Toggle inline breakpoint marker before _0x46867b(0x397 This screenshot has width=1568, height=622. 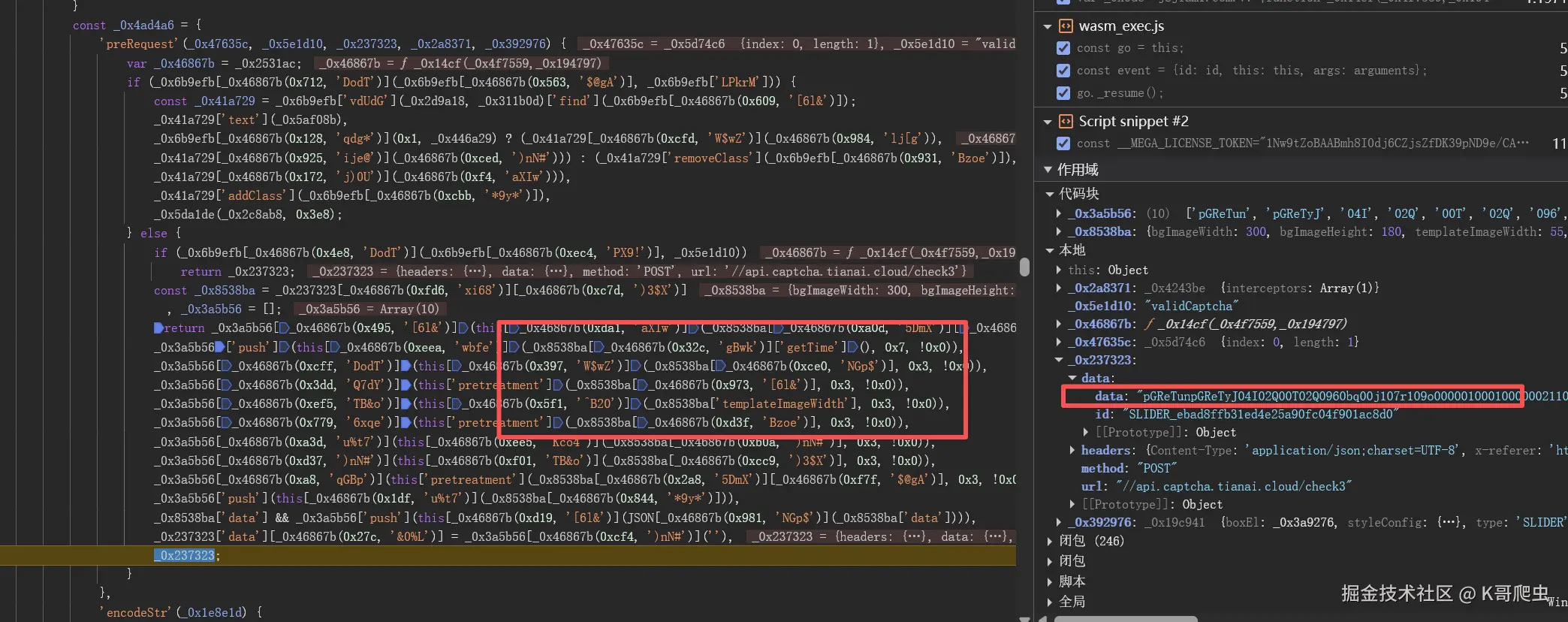click(x=457, y=366)
